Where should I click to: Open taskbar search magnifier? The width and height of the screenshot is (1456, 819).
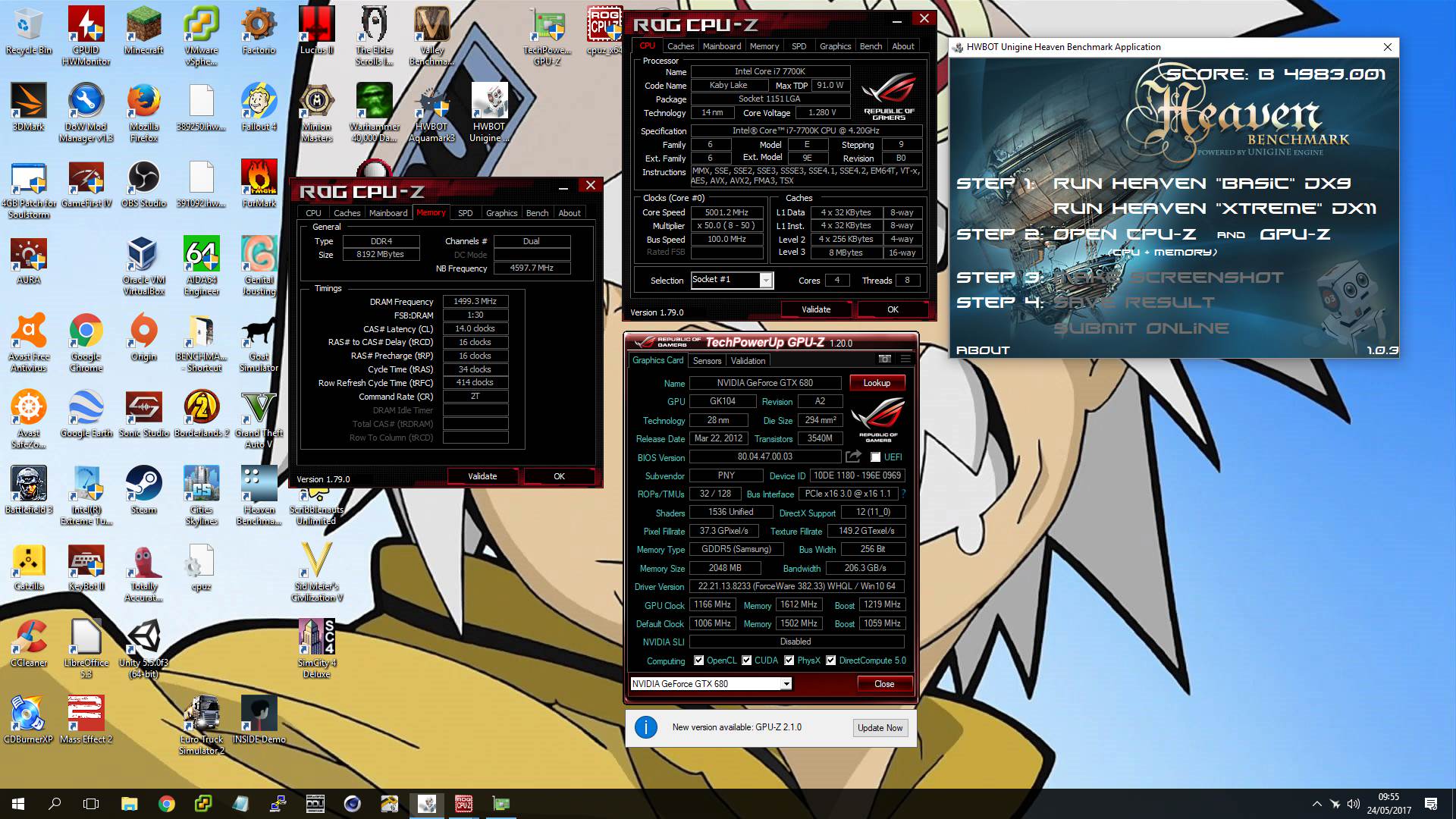[x=55, y=804]
